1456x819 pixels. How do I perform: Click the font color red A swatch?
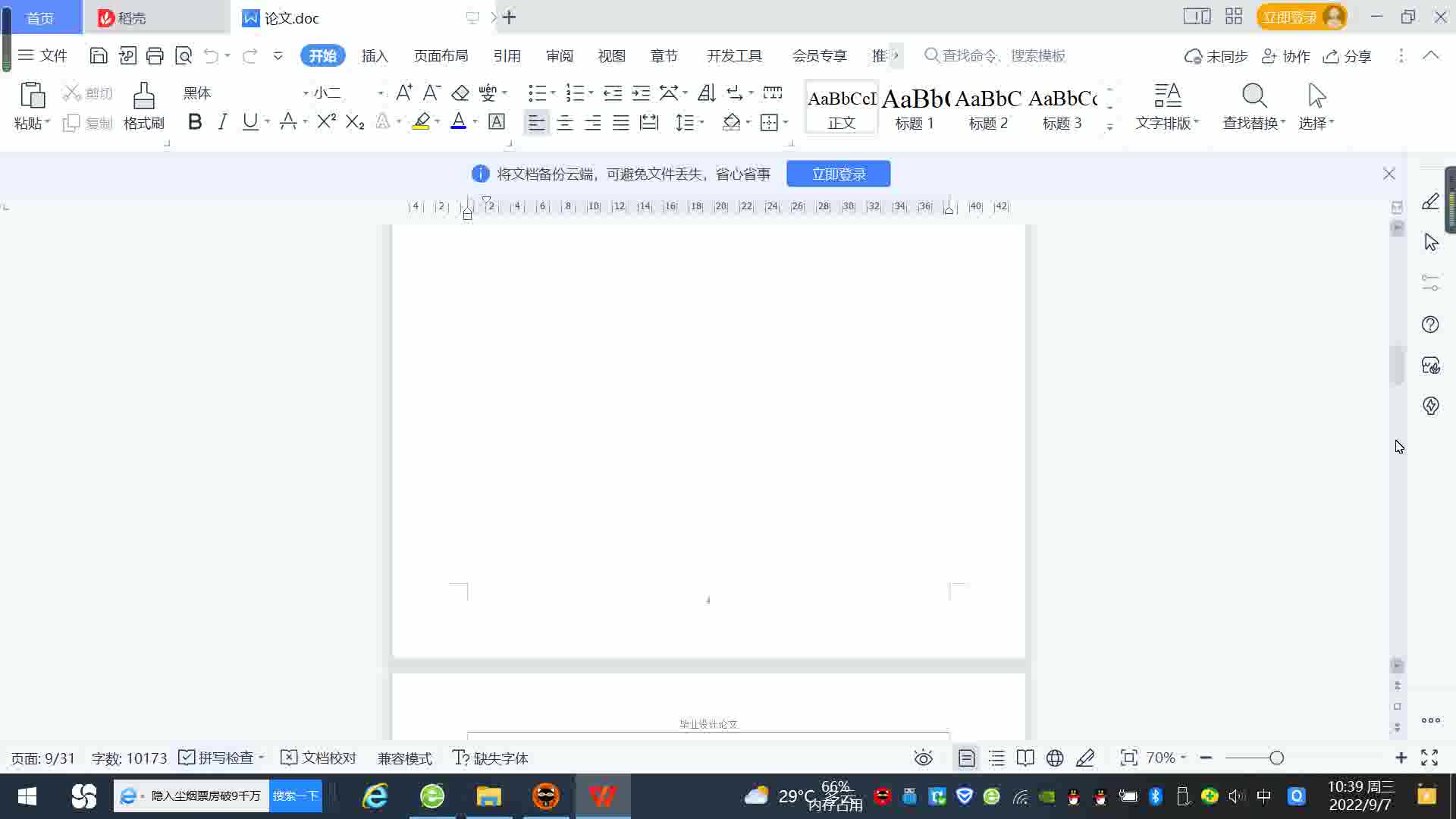[458, 121]
